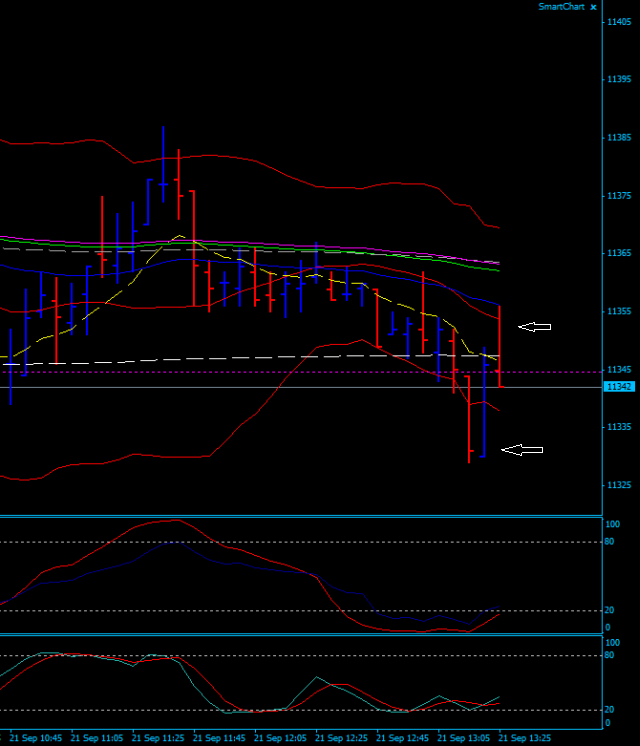Click the 21 Sep 12:05 time label
Viewport: 640px width, 746px height.
pos(280,738)
